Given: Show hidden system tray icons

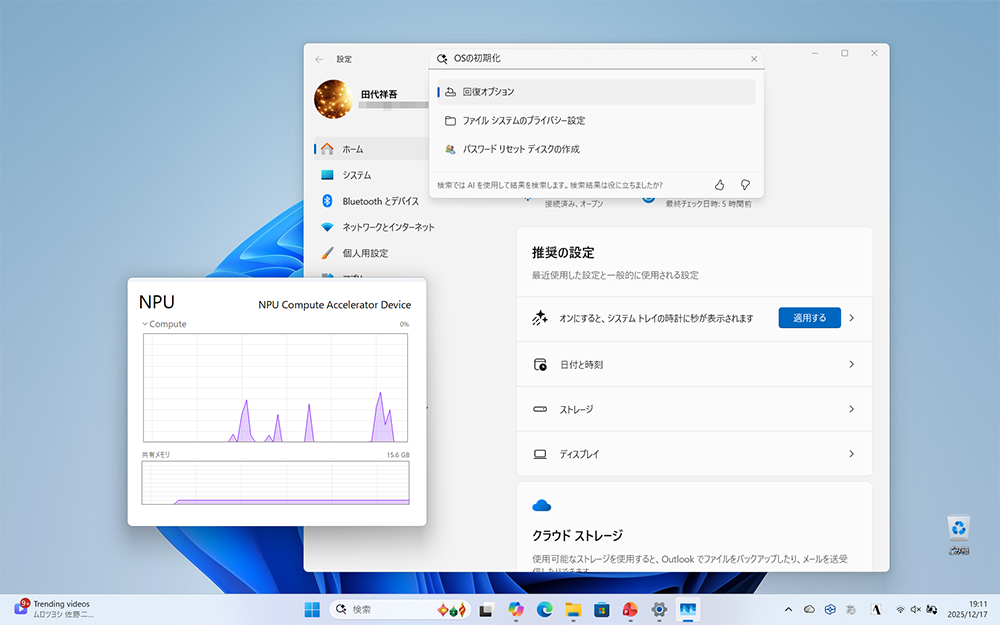Looking at the screenshot, I should (x=788, y=610).
